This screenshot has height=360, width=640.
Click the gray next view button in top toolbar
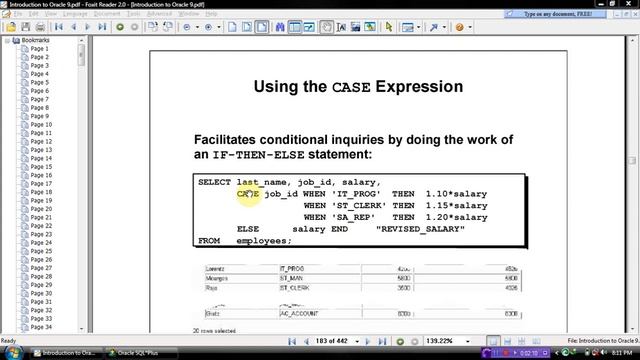point(134,27)
